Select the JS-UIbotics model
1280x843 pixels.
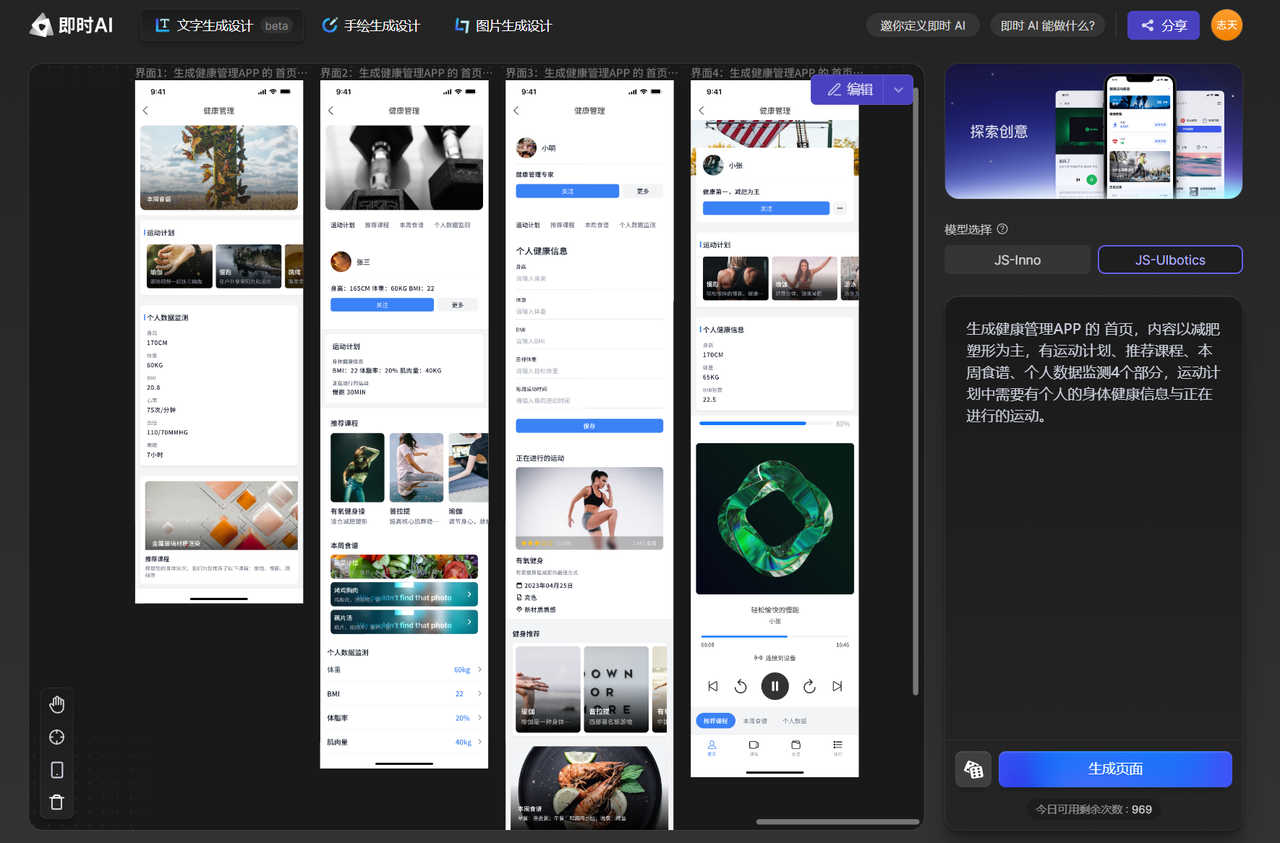pyautogui.click(x=1170, y=260)
